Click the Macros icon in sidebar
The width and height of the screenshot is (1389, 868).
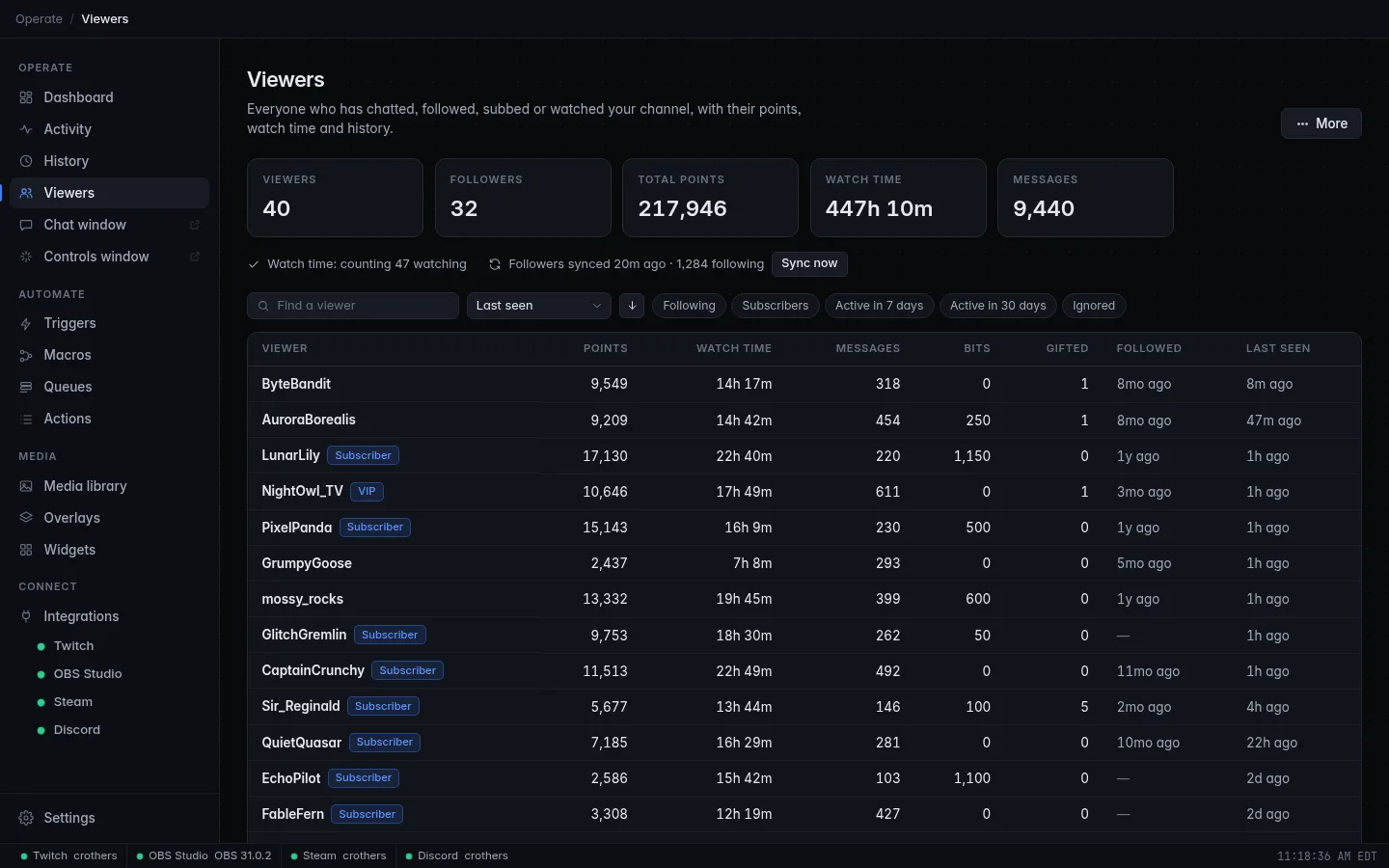[26, 355]
